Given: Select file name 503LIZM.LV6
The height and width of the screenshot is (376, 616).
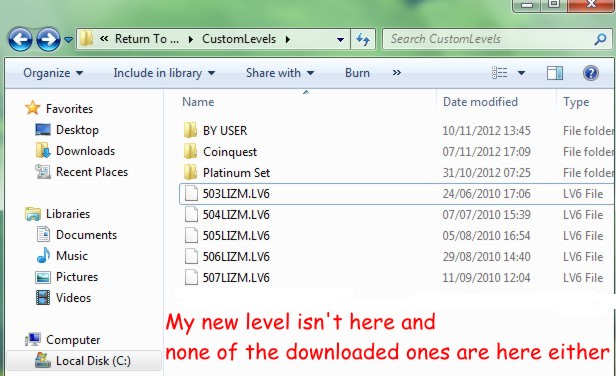Looking at the screenshot, I should [236, 194].
